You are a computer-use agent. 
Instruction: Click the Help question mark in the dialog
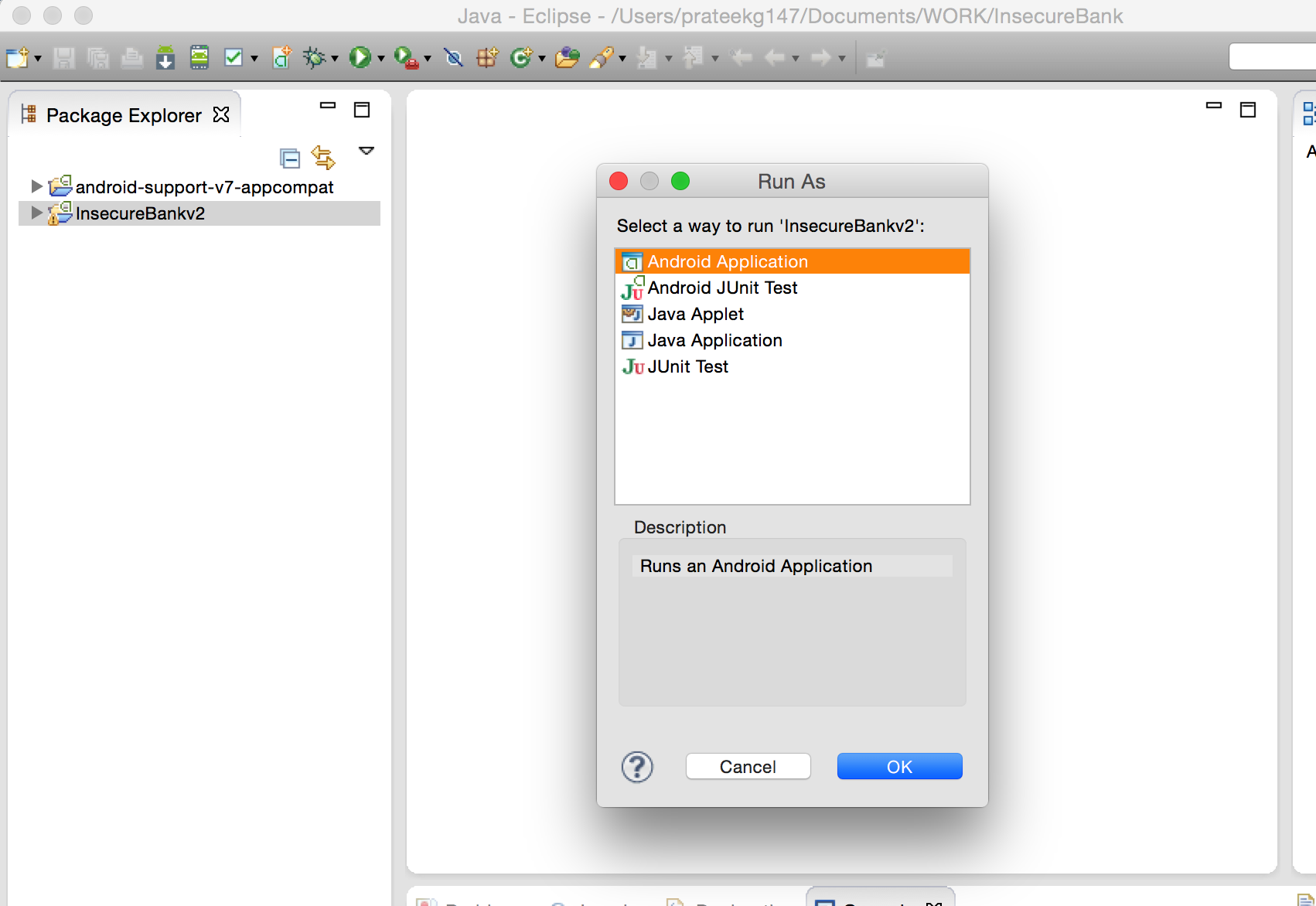(637, 767)
